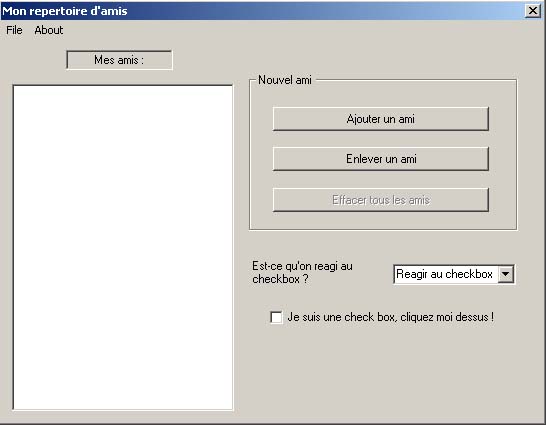Viewport: 546px width, 425px height.
Task: Click the window title Mon repertoire d'amis
Action: 65,11
